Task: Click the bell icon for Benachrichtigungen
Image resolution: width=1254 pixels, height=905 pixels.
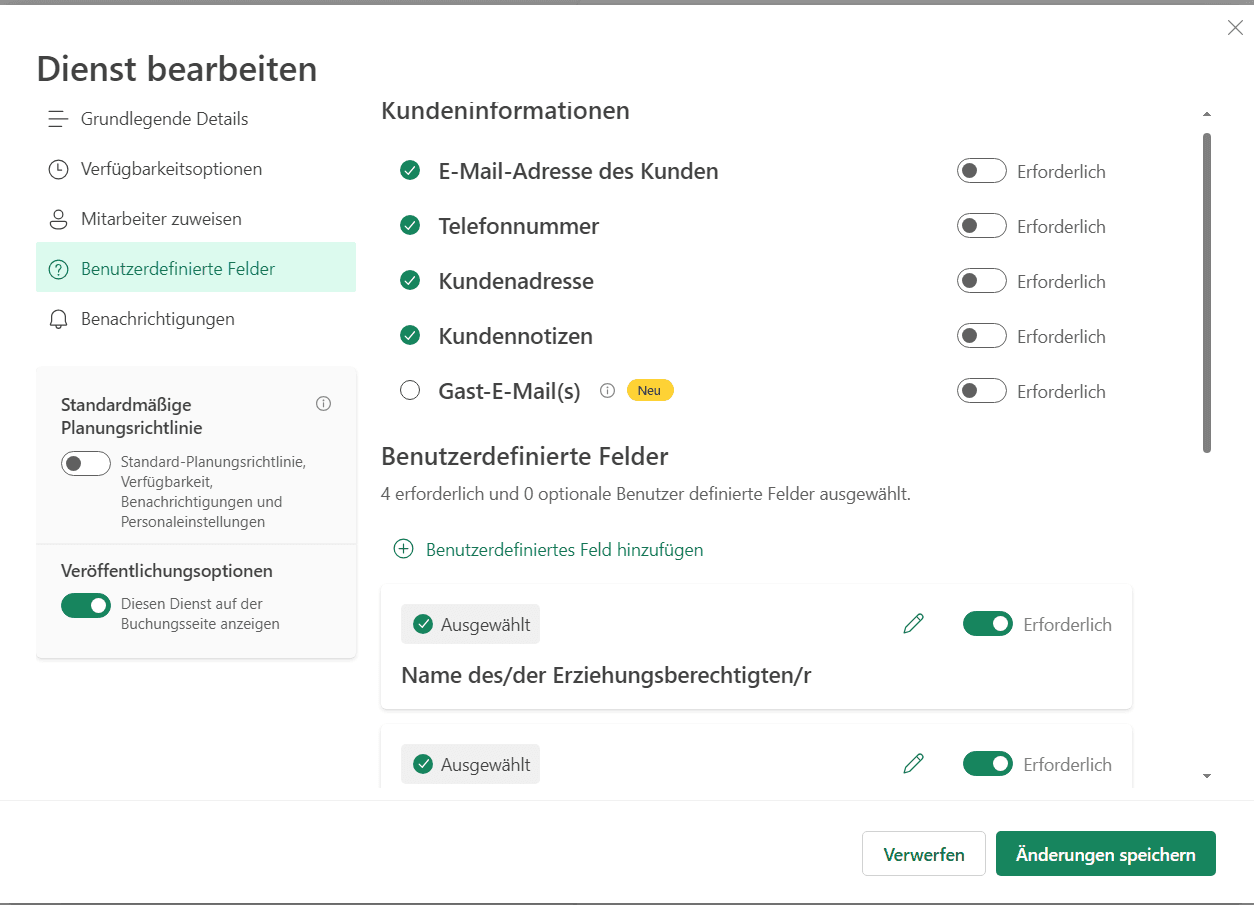Action: tap(58, 319)
